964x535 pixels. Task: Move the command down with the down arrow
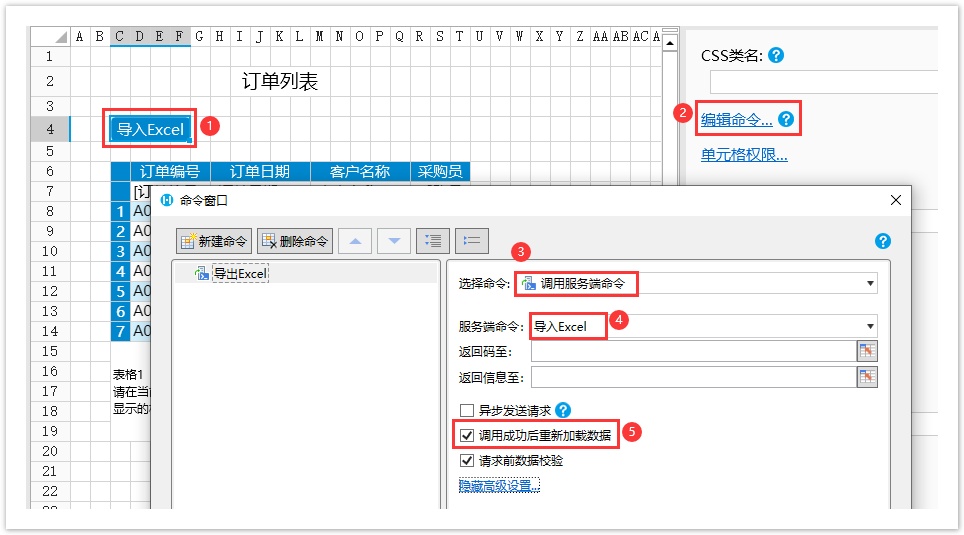(x=393, y=241)
